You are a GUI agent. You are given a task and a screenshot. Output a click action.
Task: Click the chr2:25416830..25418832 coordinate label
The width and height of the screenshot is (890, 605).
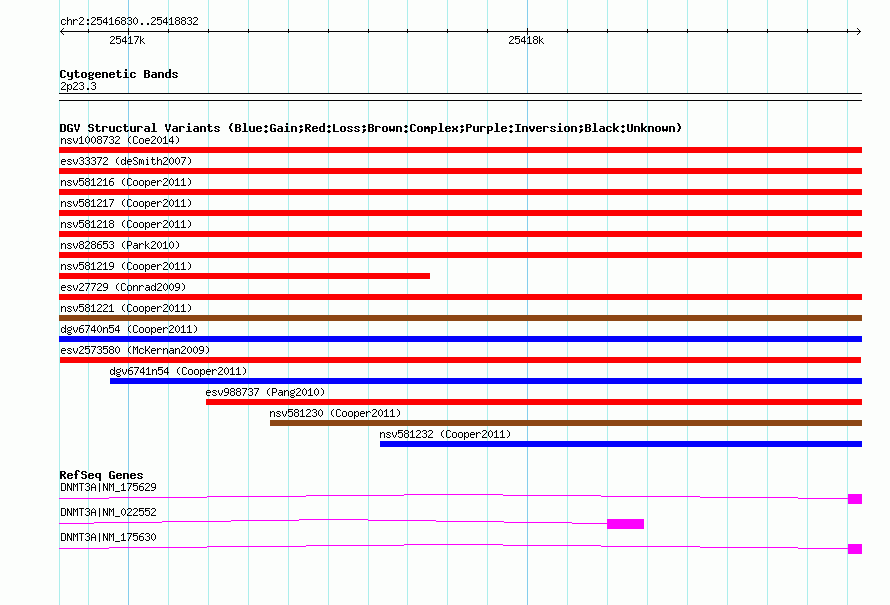(x=129, y=21)
